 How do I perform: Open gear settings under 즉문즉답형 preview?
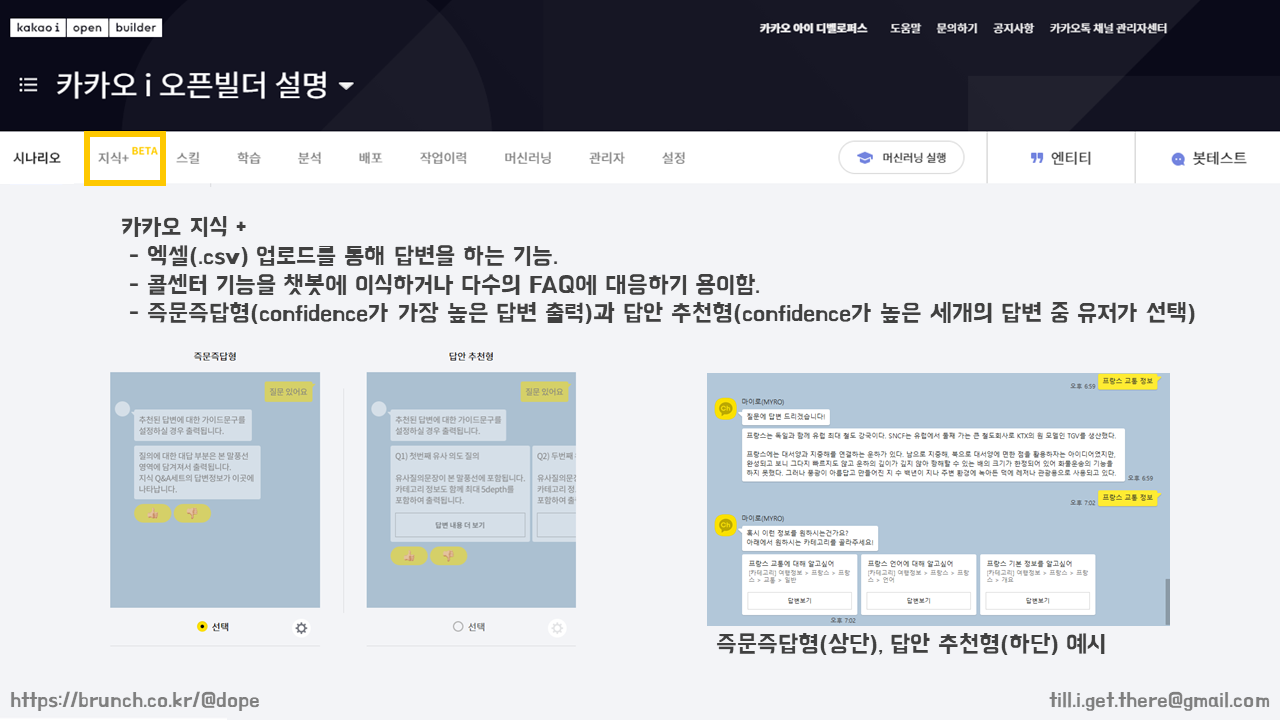click(301, 628)
